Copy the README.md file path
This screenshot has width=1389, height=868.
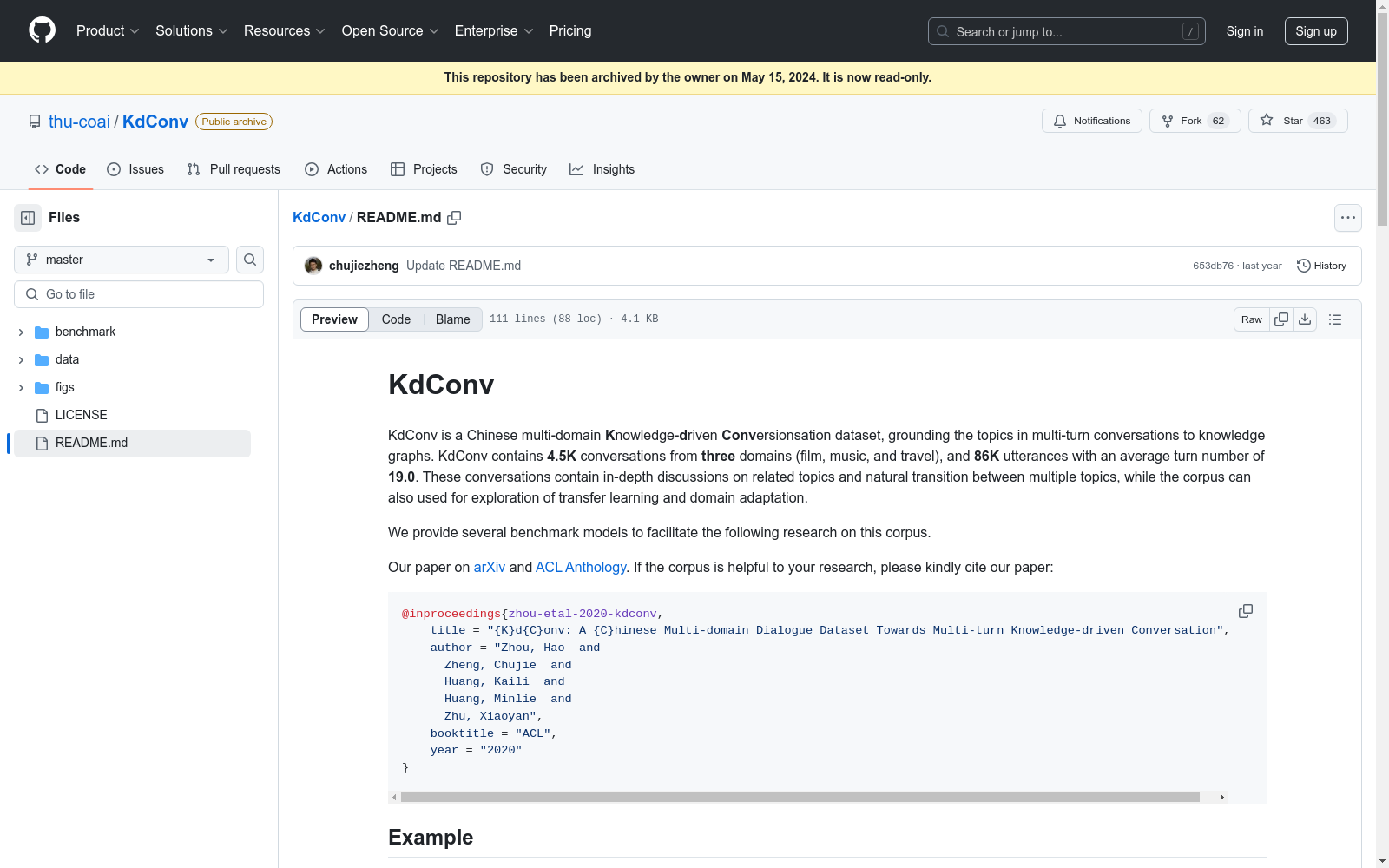[x=454, y=218]
